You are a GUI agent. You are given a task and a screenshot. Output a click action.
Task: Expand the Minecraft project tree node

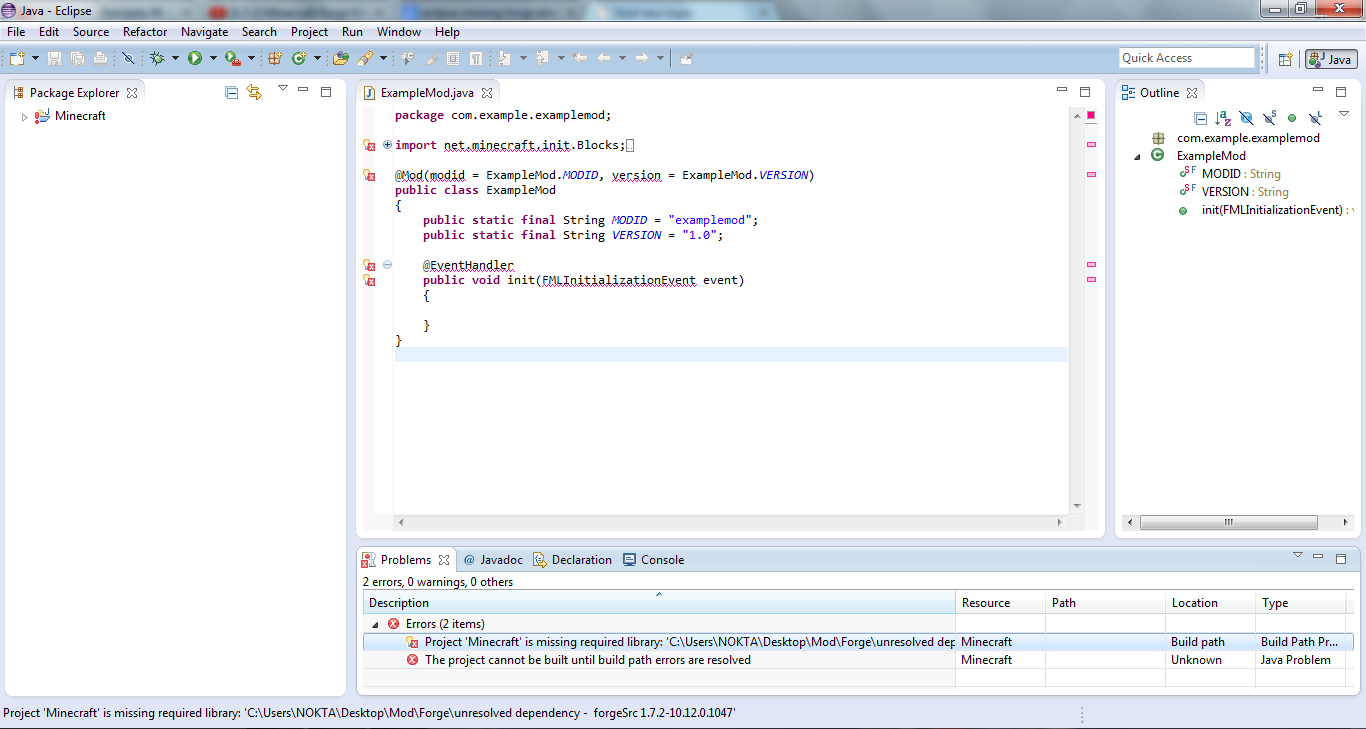click(x=25, y=117)
